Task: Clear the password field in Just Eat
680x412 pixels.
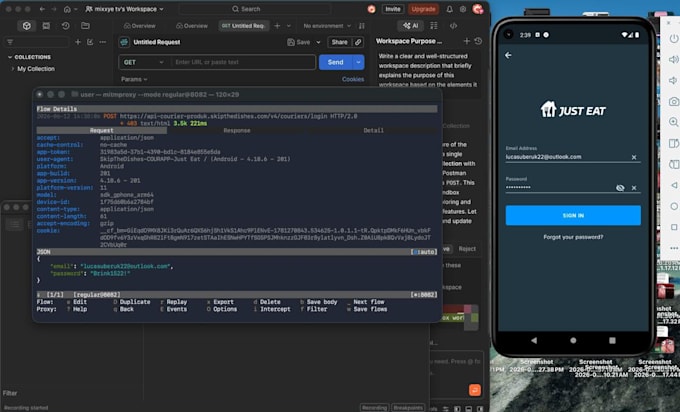Action: click(x=634, y=188)
